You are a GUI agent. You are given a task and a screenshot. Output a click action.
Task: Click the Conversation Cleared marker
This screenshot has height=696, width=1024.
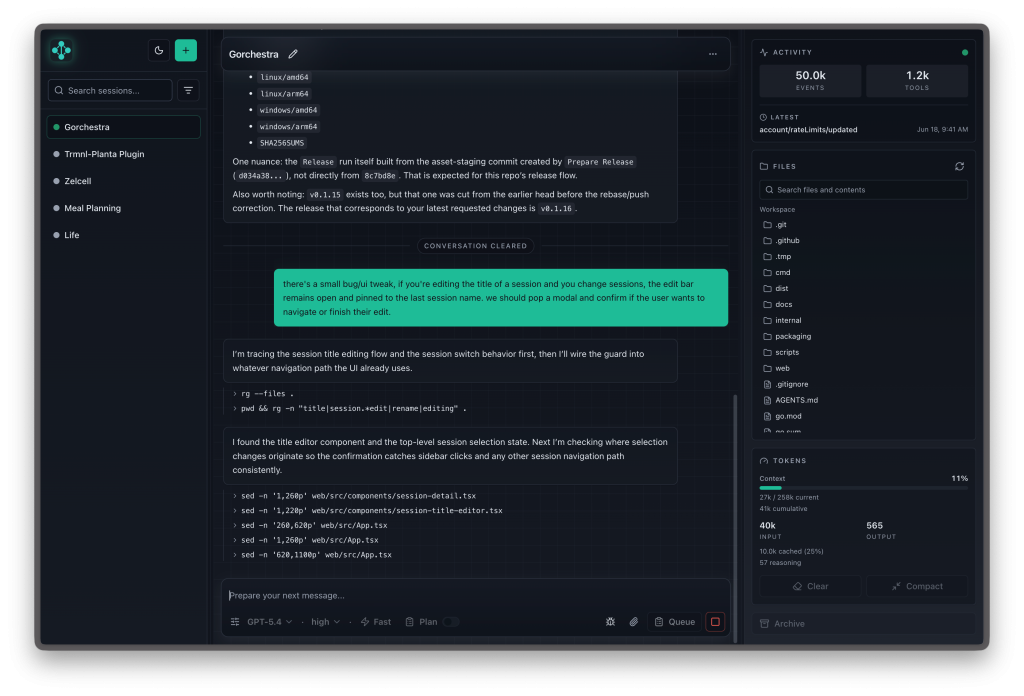click(x=475, y=246)
